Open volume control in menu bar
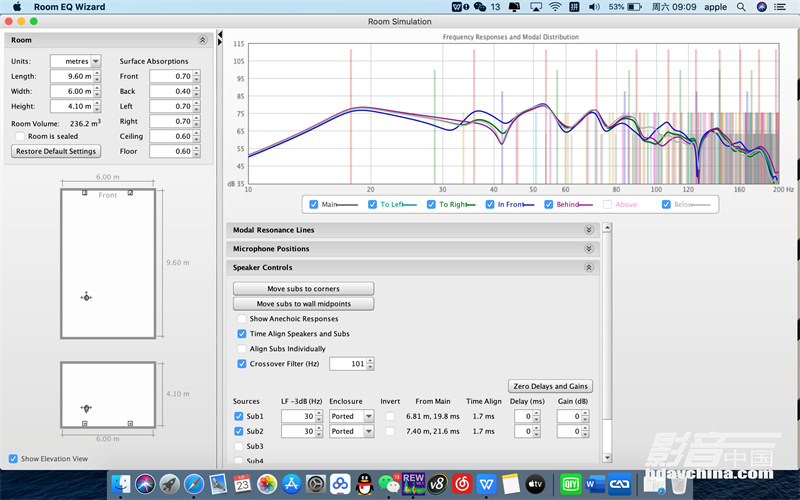This screenshot has width=800, height=500. click(x=594, y=7)
